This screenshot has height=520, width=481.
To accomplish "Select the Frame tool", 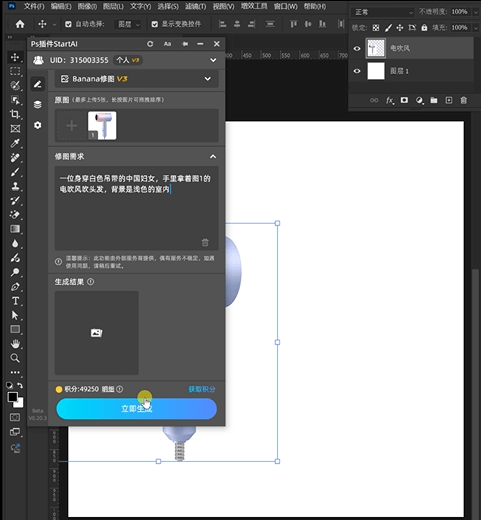I will 15,129.
